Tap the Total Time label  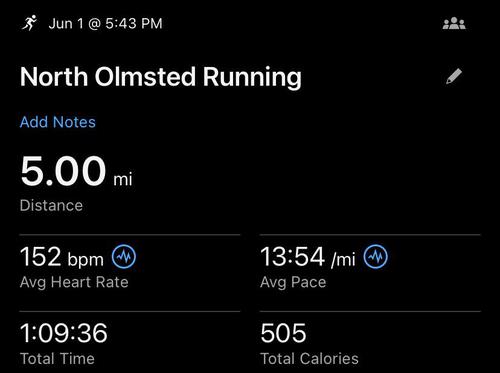(57, 359)
